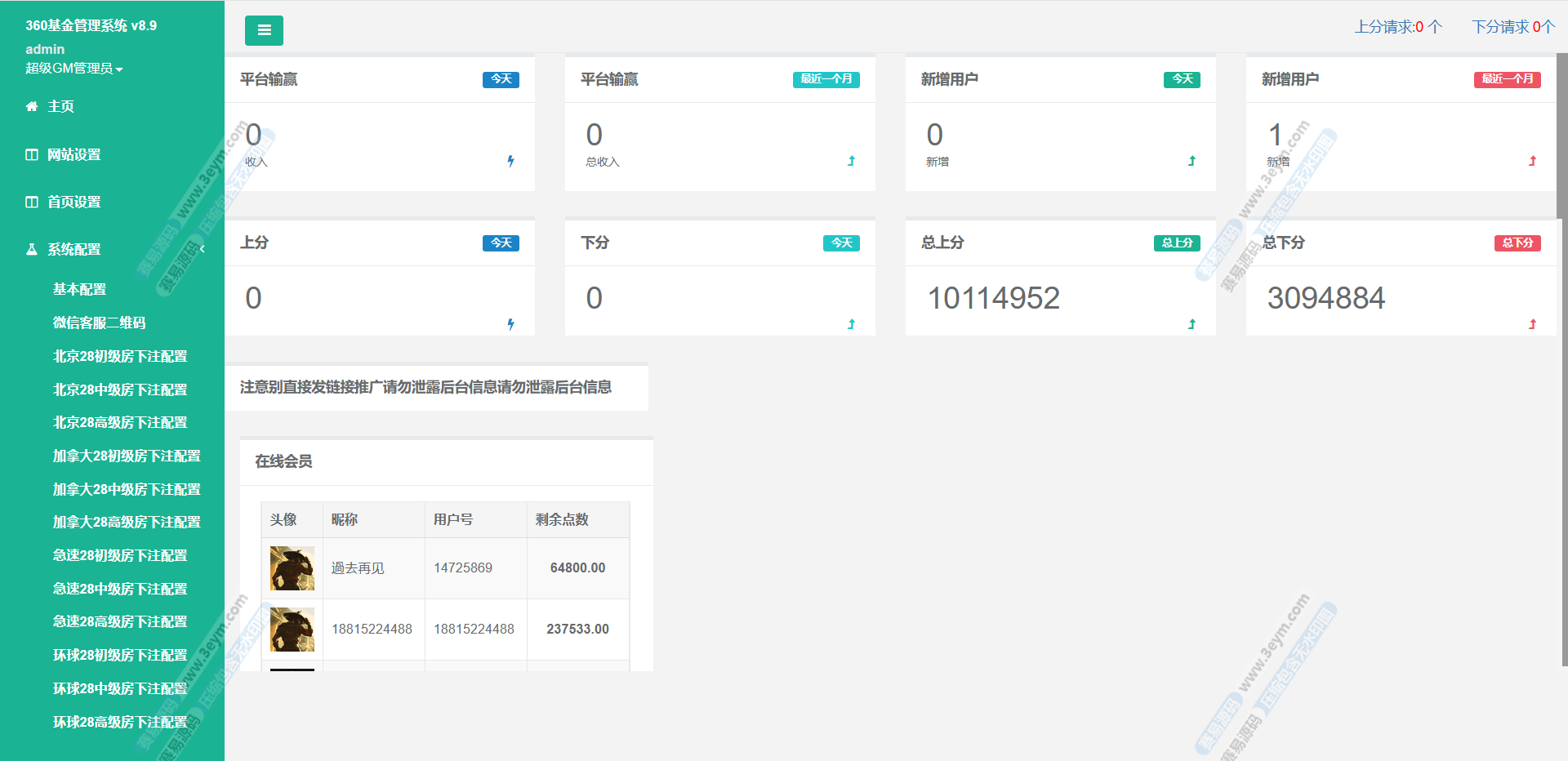Screen dimensions: 1568x761
Task: Select 北京28初级房下注配置
Action: tap(120, 356)
